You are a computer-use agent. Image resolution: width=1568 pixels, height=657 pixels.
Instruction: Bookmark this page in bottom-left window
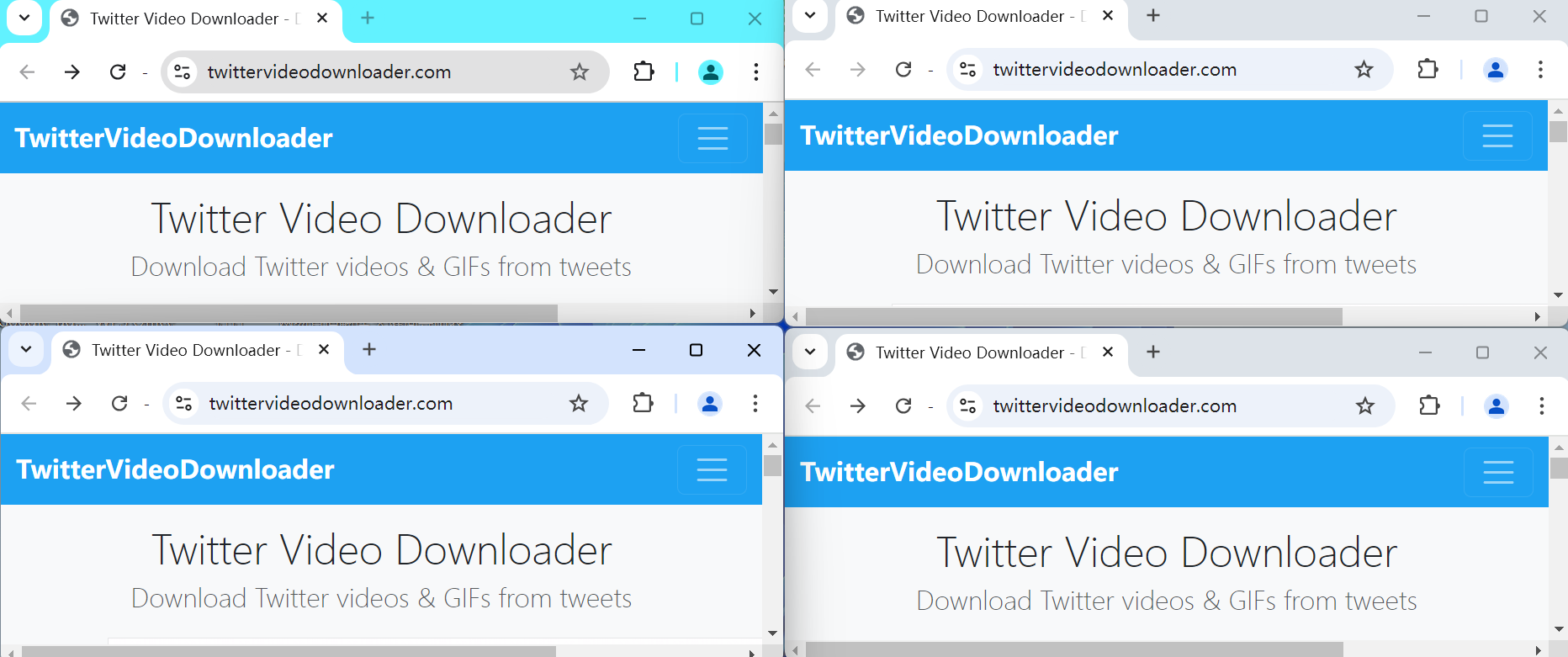pyautogui.click(x=579, y=404)
